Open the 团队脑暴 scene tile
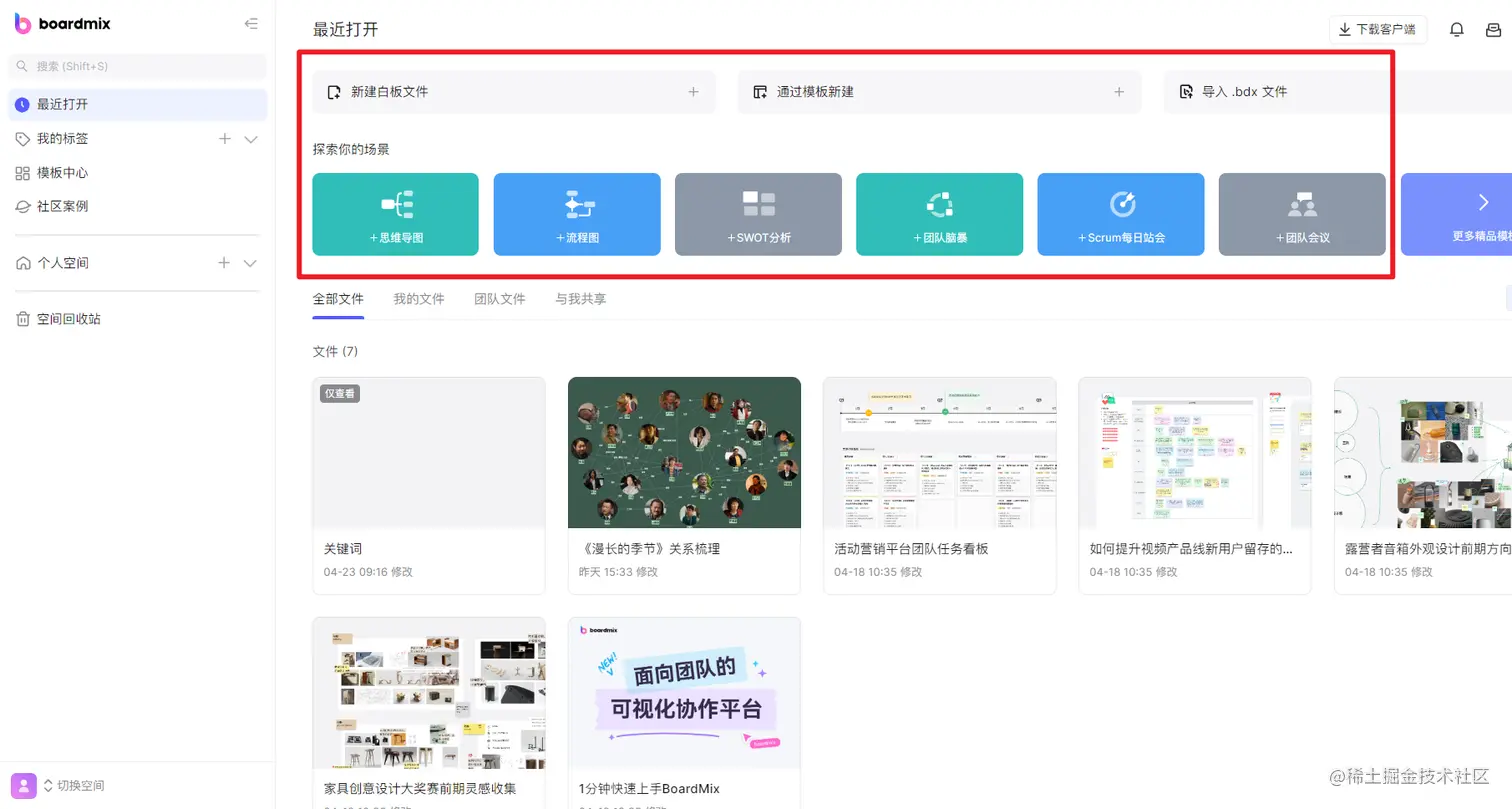This screenshot has height=809, width=1512. (x=939, y=214)
